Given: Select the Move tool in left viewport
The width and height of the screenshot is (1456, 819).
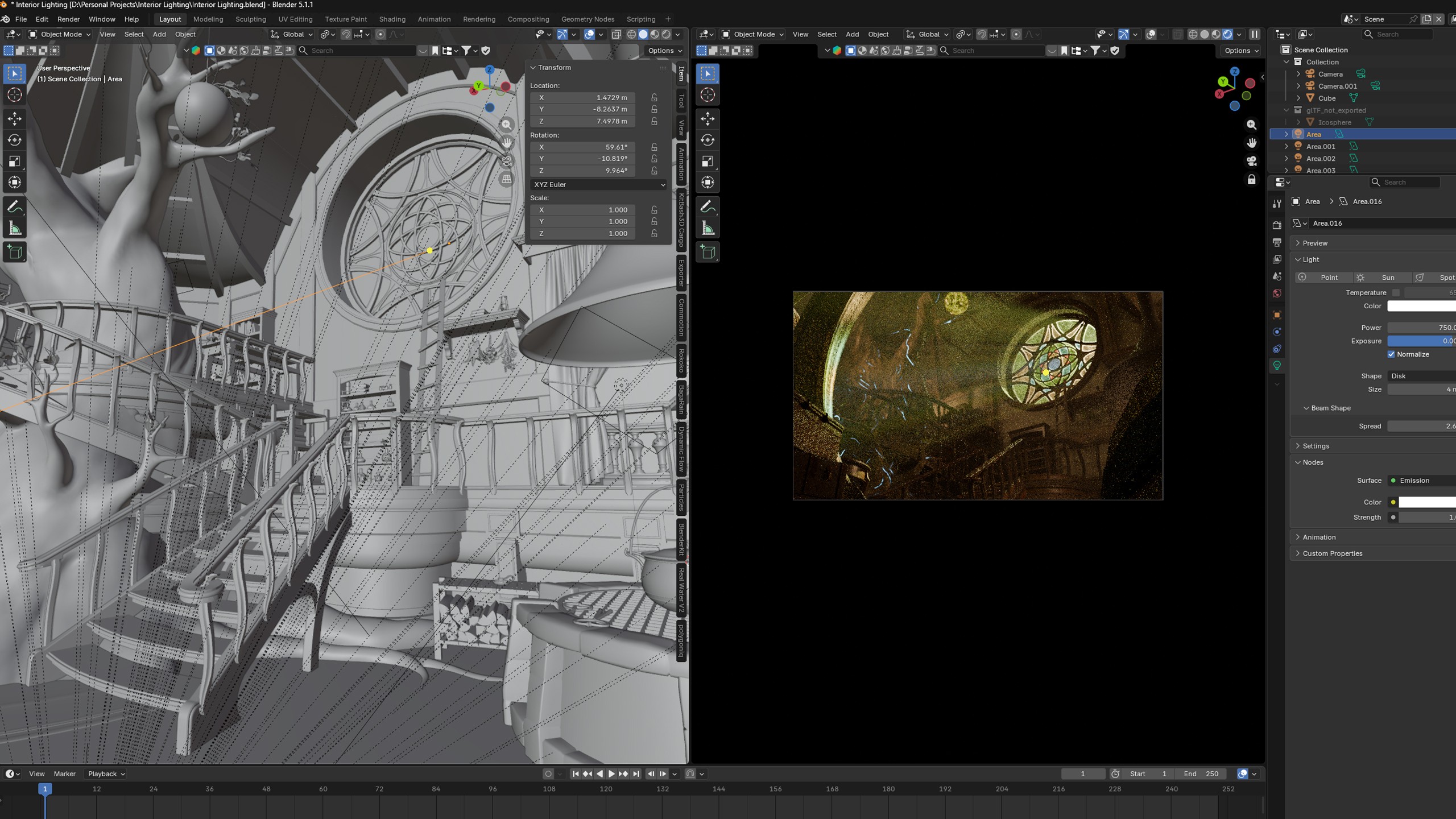Looking at the screenshot, I should [x=15, y=118].
